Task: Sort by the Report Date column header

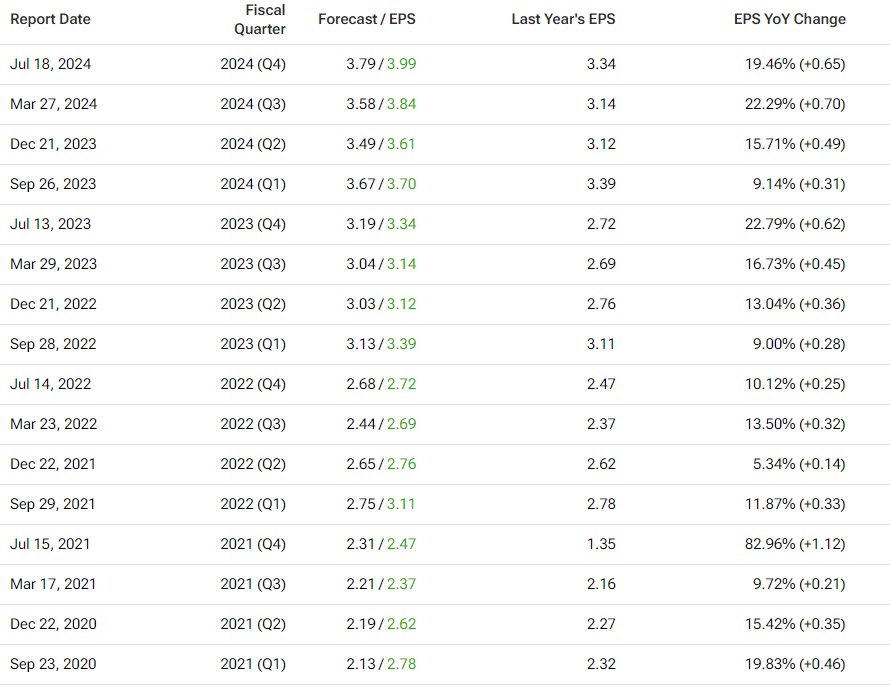Action: pos(50,19)
